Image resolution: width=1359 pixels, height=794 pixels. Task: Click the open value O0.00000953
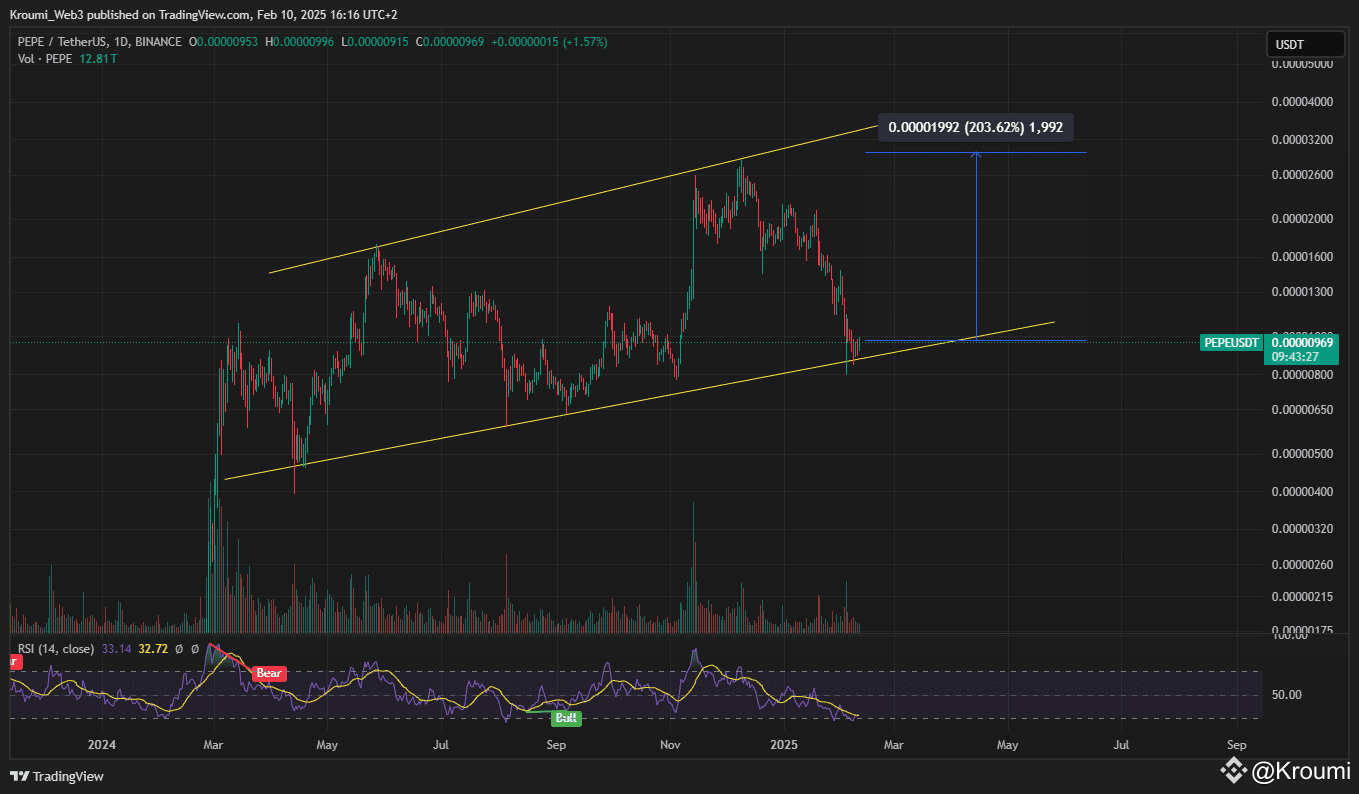[x=224, y=42]
